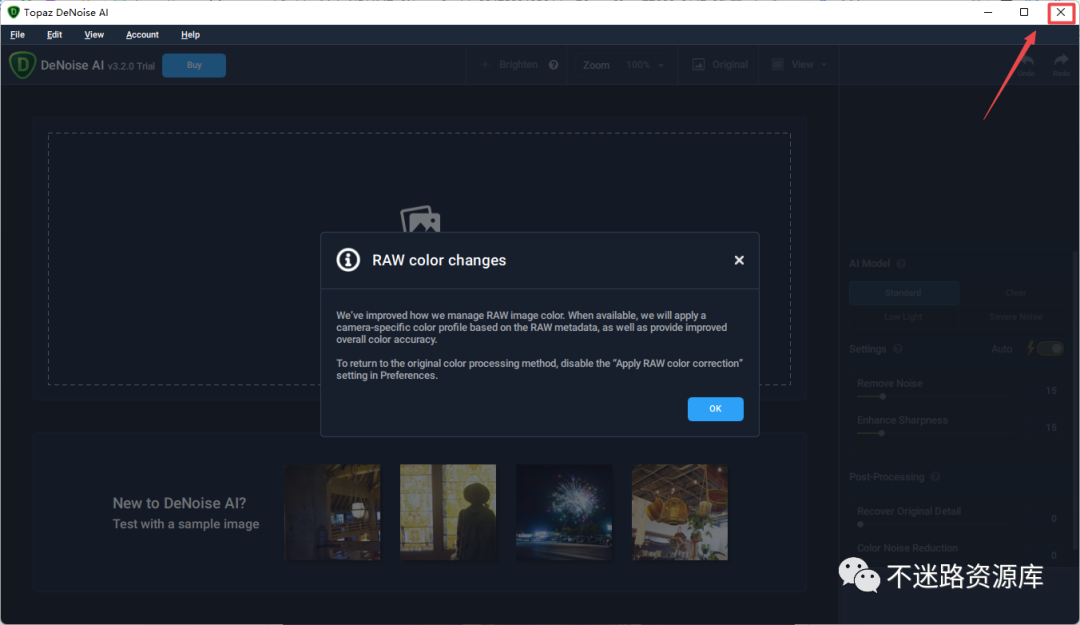Open the Help menu
This screenshot has width=1080, height=625.
tap(190, 34)
